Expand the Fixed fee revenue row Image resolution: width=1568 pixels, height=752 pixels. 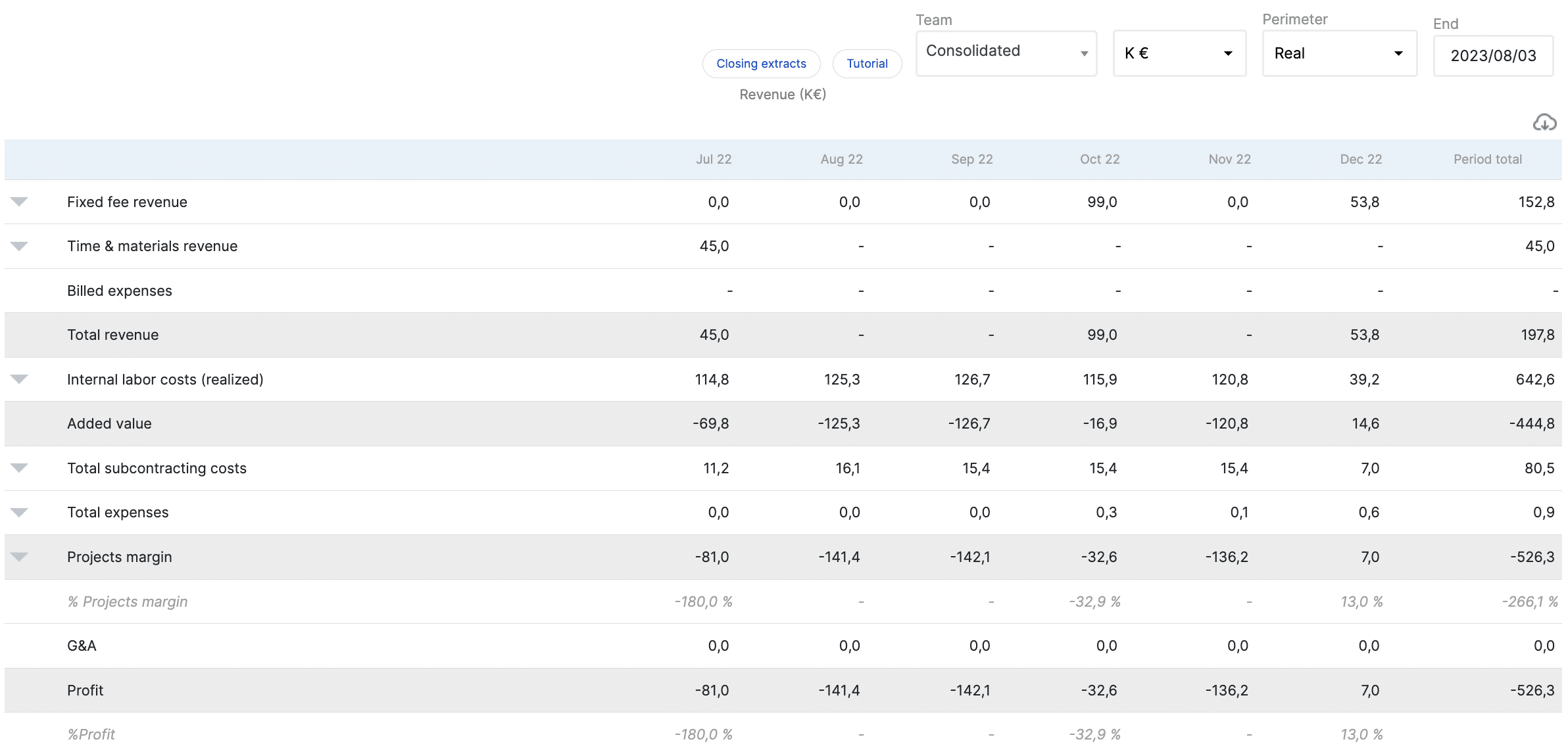[x=19, y=202]
